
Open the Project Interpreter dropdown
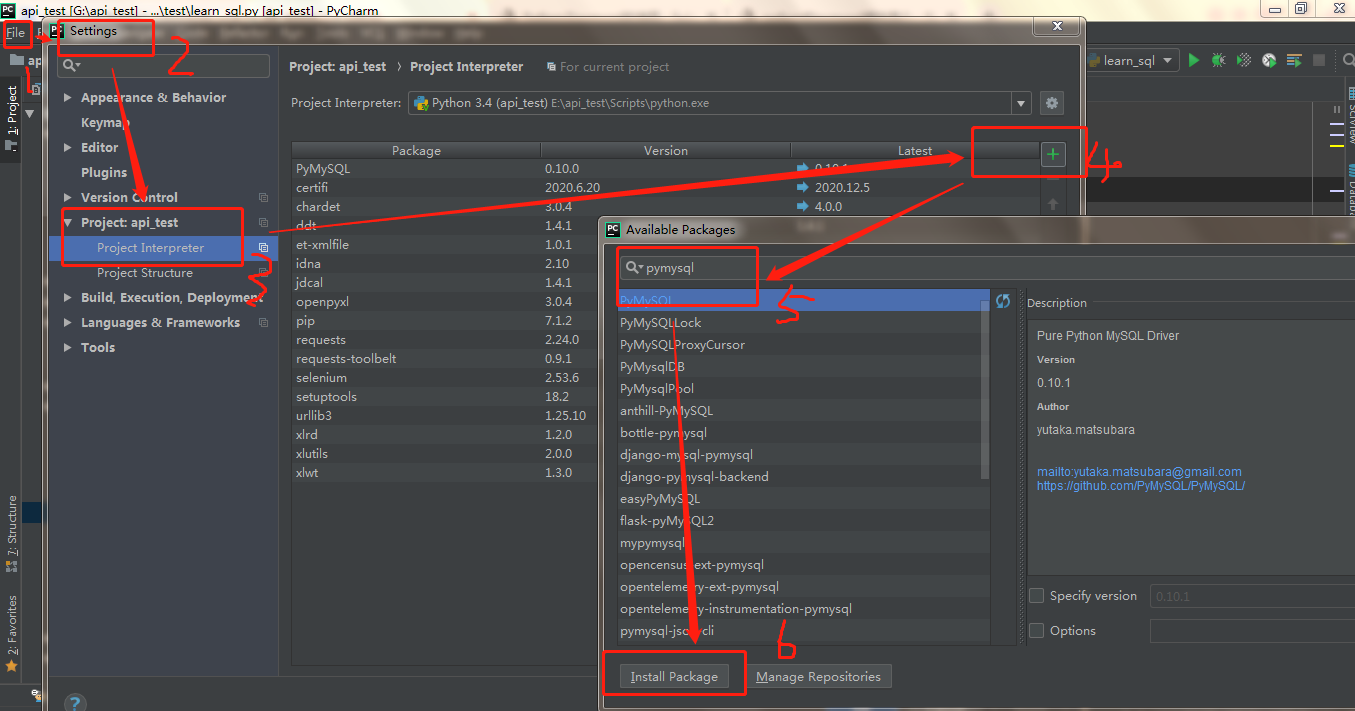point(1021,103)
